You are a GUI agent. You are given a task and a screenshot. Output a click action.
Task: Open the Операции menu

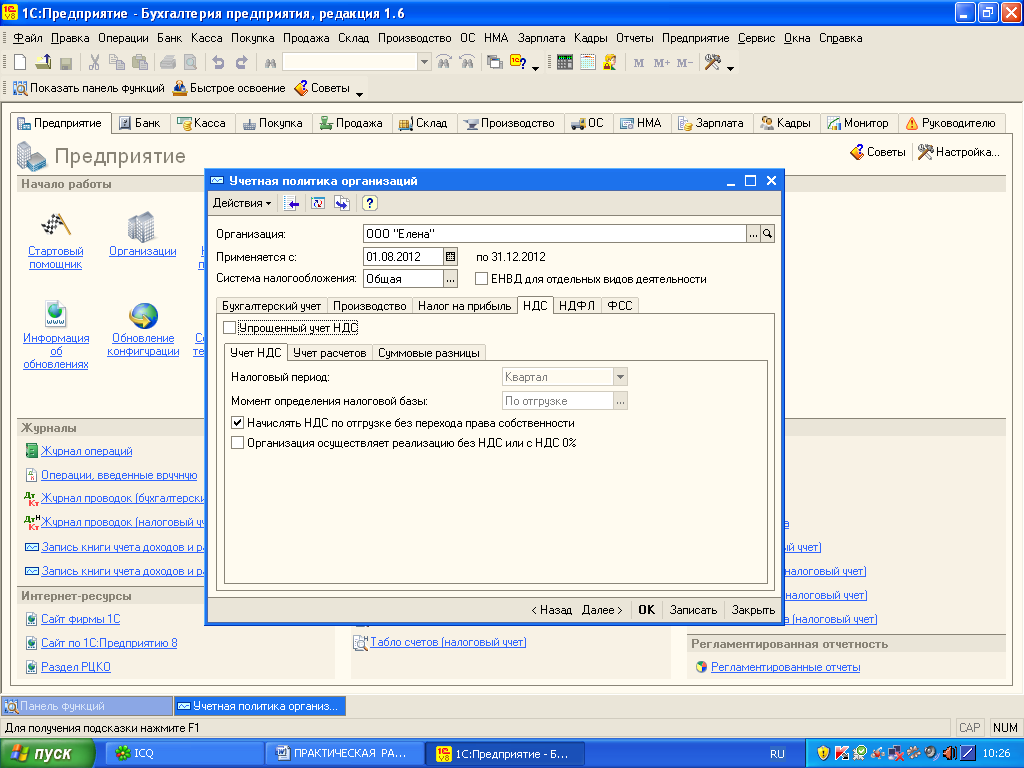[x=123, y=38]
